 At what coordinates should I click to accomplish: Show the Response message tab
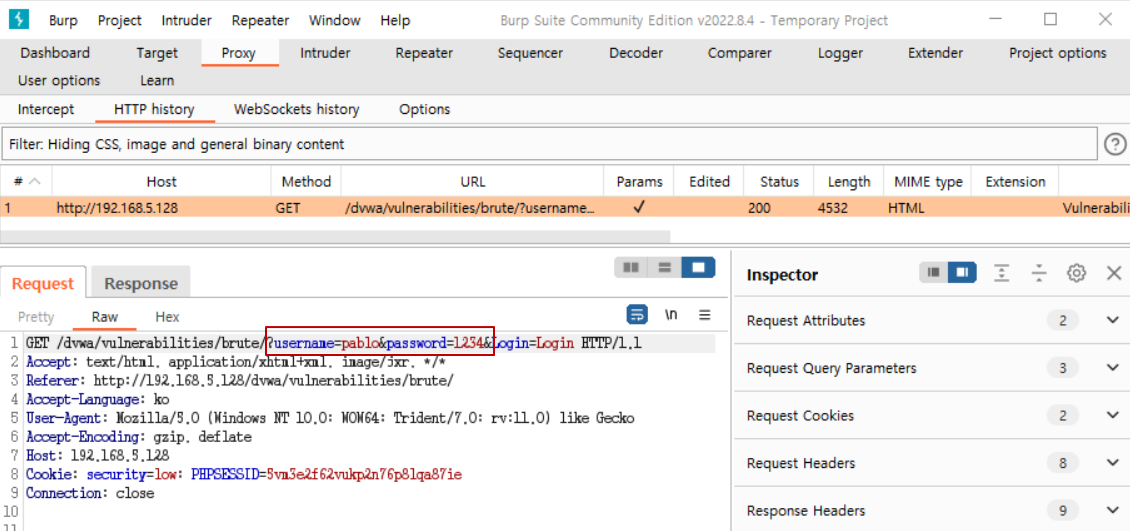(x=141, y=283)
